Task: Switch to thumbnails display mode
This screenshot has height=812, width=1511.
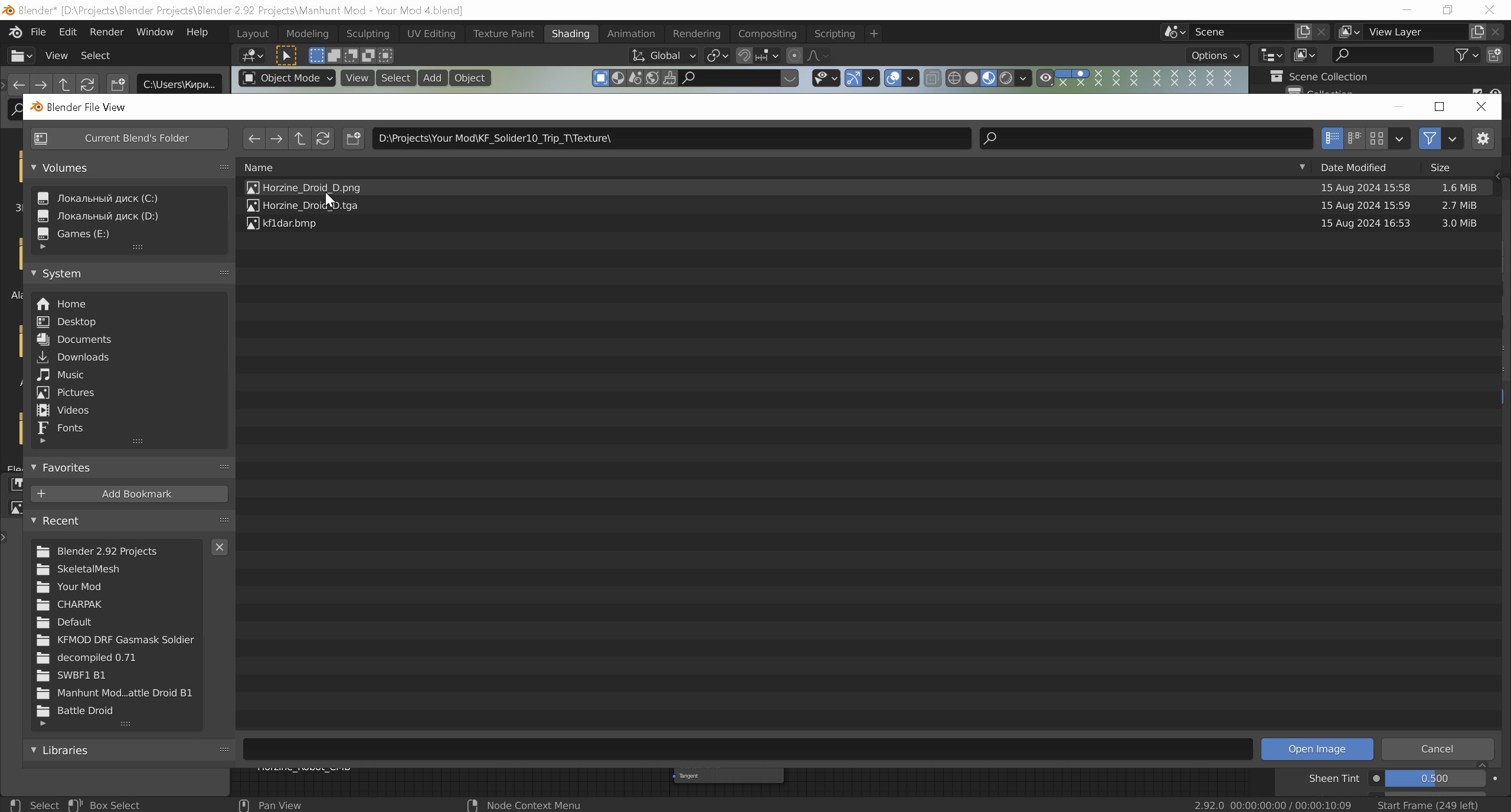Action: click(x=1377, y=138)
